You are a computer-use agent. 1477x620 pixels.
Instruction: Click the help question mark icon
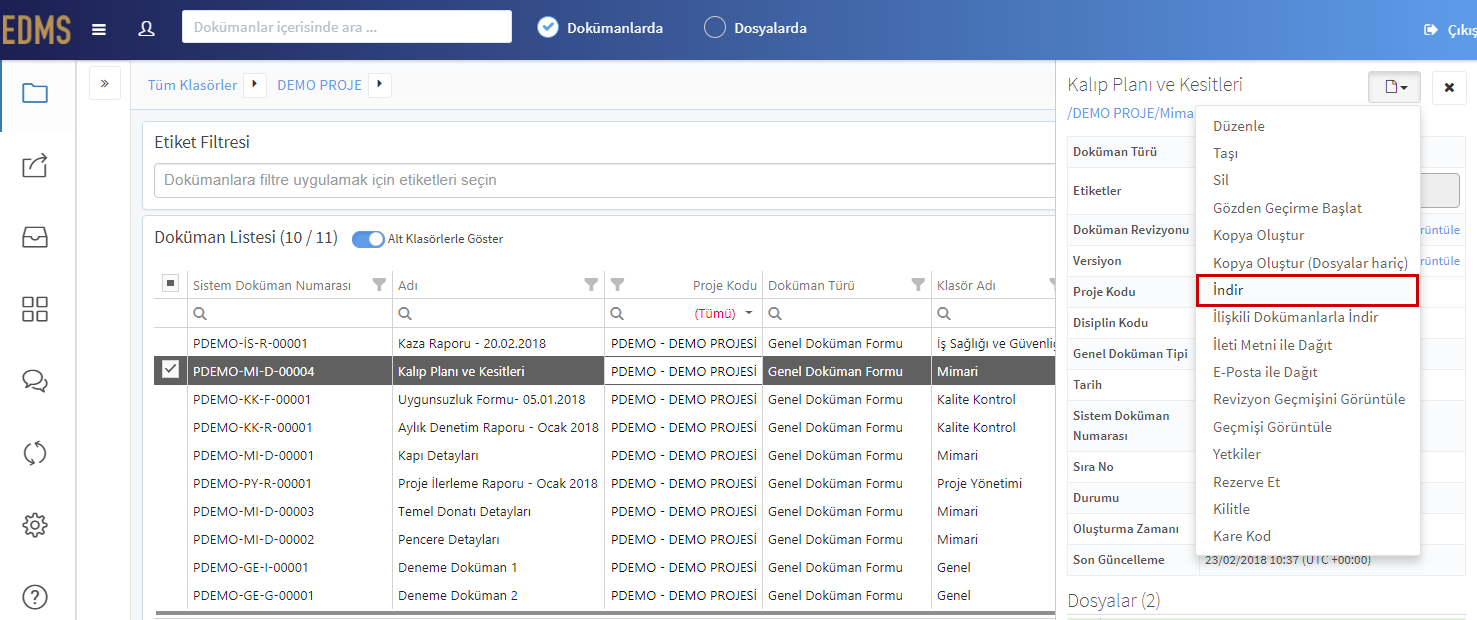35,597
